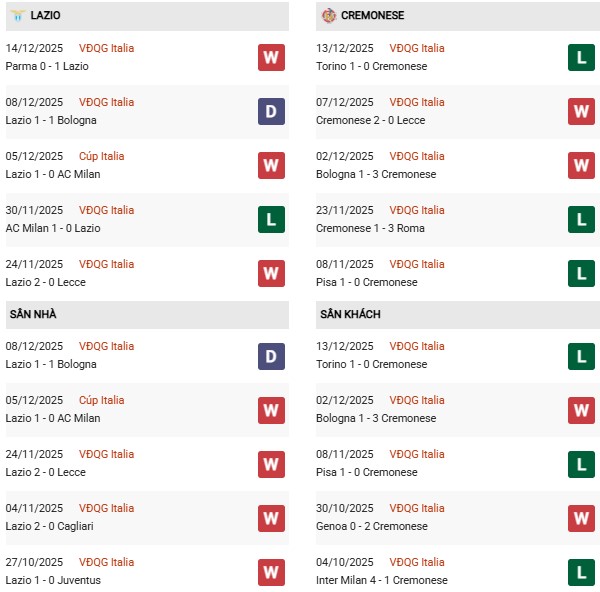Click W badge for Parma 0-1 Lazio

pyautogui.click(x=271, y=57)
